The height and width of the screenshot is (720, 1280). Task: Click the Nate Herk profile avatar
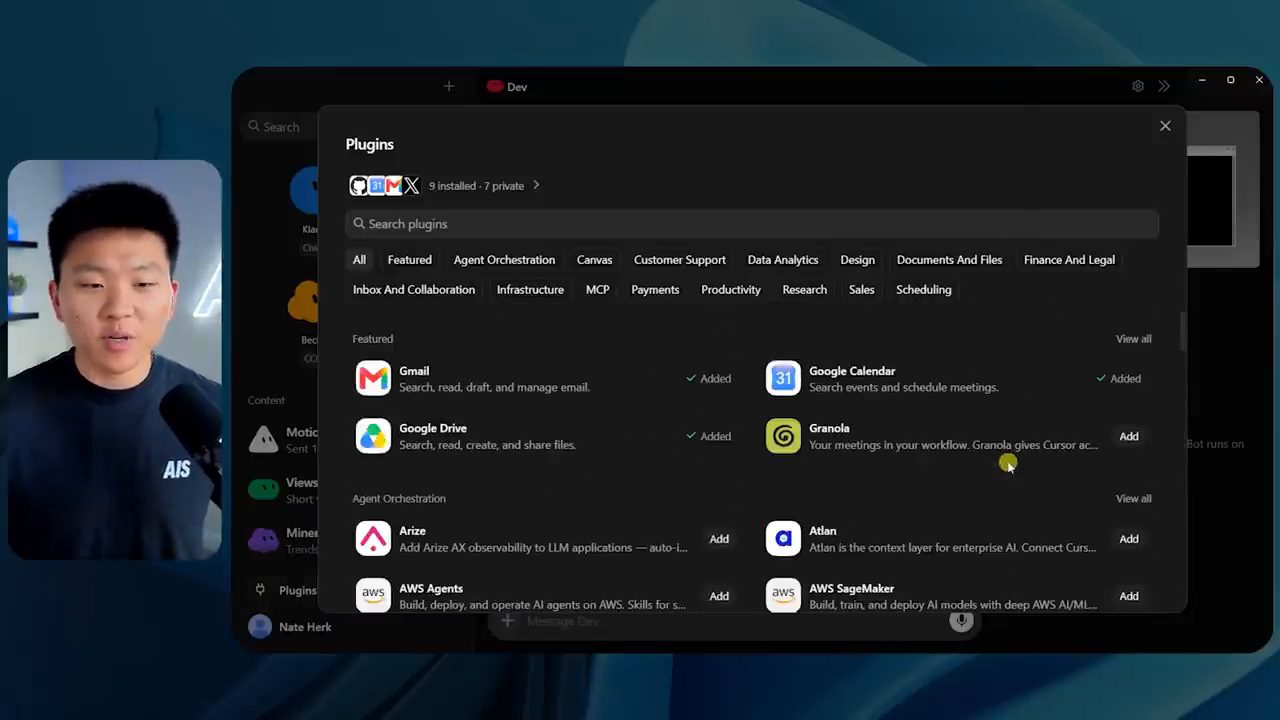pyautogui.click(x=260, y=627)
